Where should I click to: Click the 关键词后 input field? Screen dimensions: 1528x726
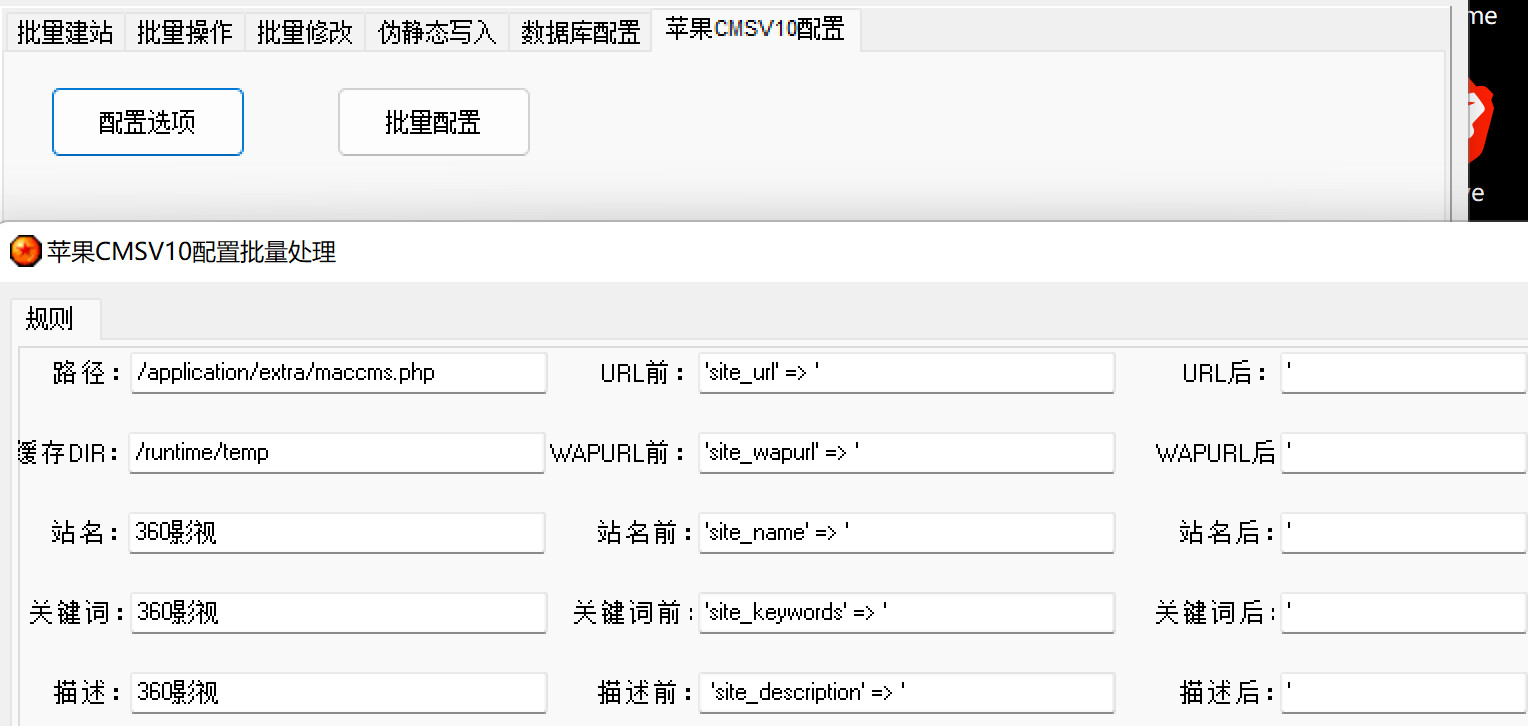(1404, 613)
